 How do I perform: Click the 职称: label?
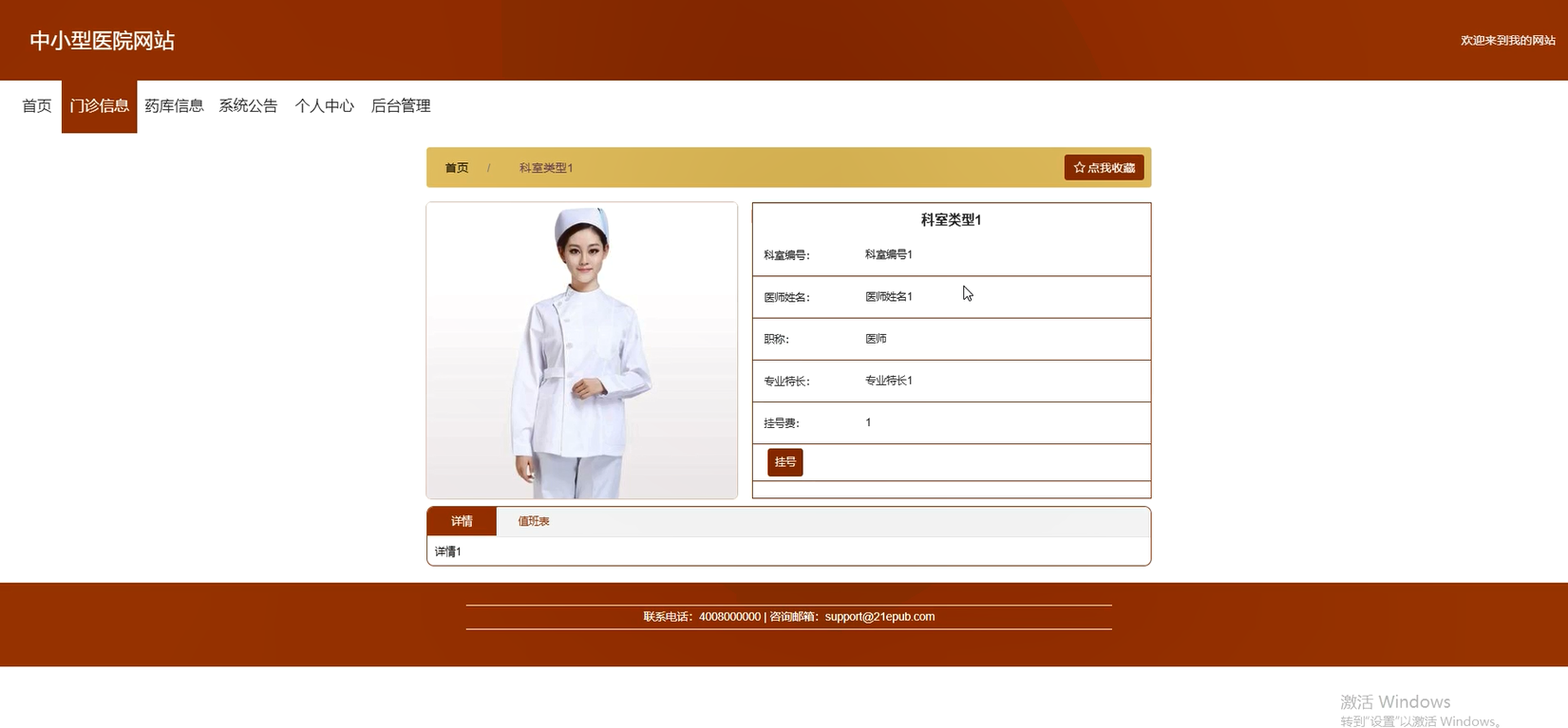(777, 339)
